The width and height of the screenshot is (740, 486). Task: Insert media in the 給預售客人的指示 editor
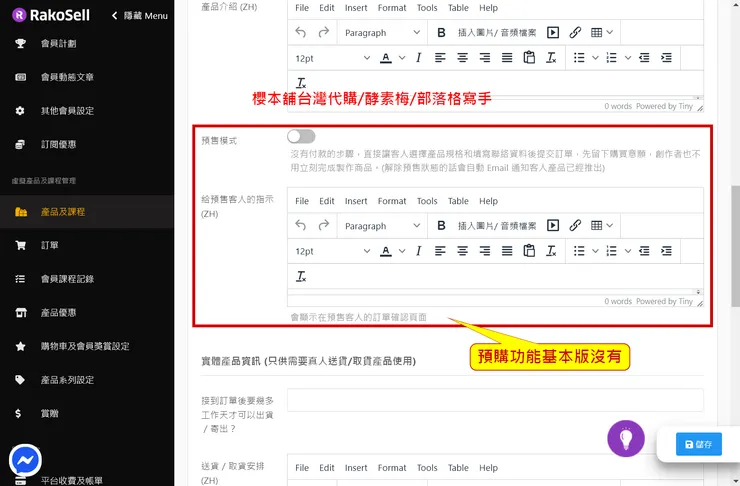coord(553,226)
